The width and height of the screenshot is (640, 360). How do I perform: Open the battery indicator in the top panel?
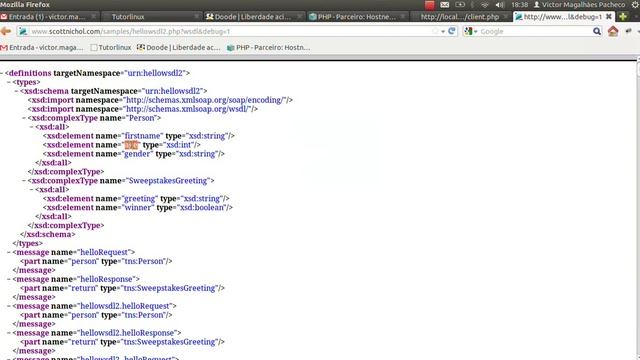point(460,4)
